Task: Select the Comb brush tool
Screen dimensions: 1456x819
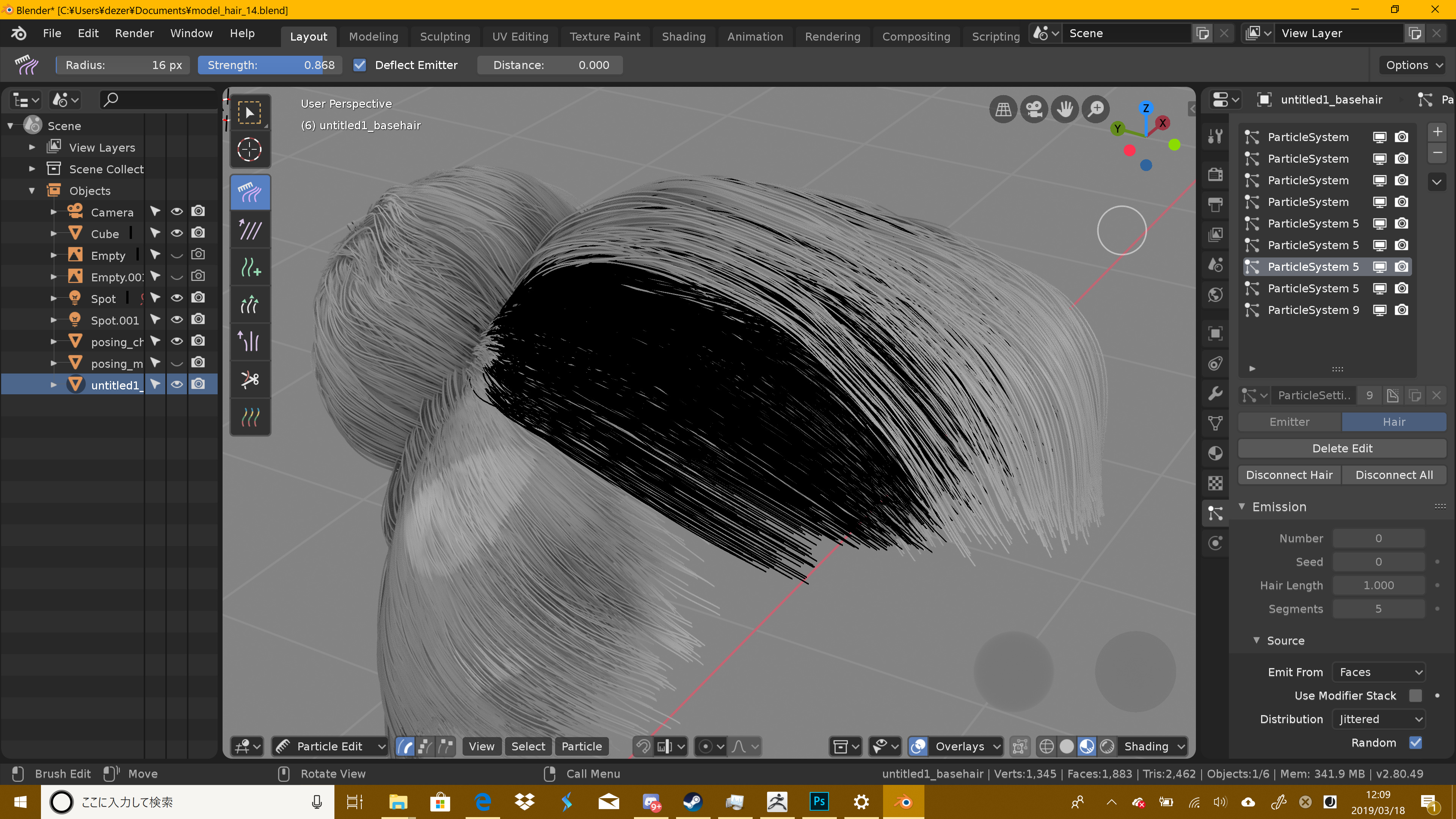Action: [x=250, y=192]
